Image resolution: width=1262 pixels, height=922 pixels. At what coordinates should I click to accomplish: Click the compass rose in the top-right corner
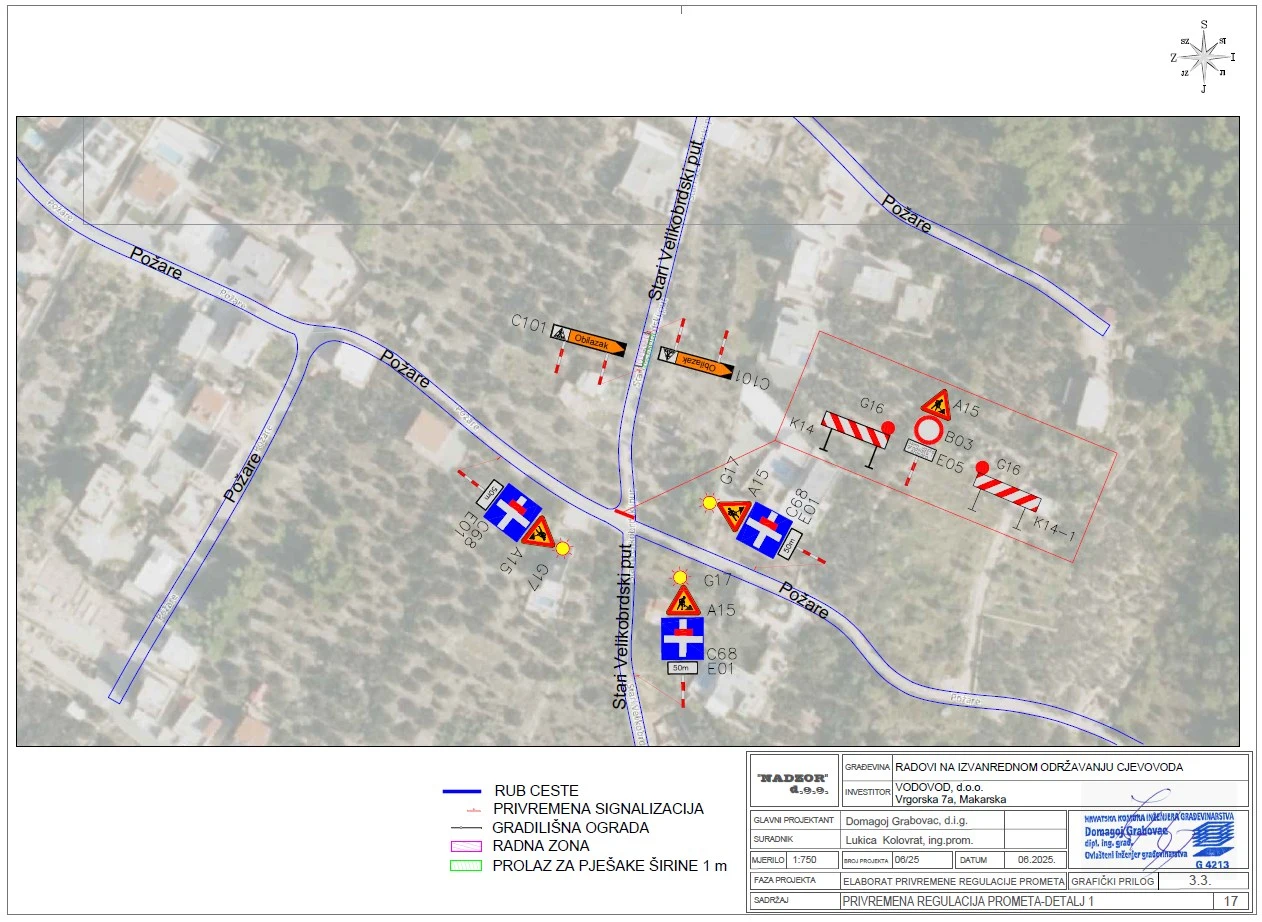click(1203, 57)
